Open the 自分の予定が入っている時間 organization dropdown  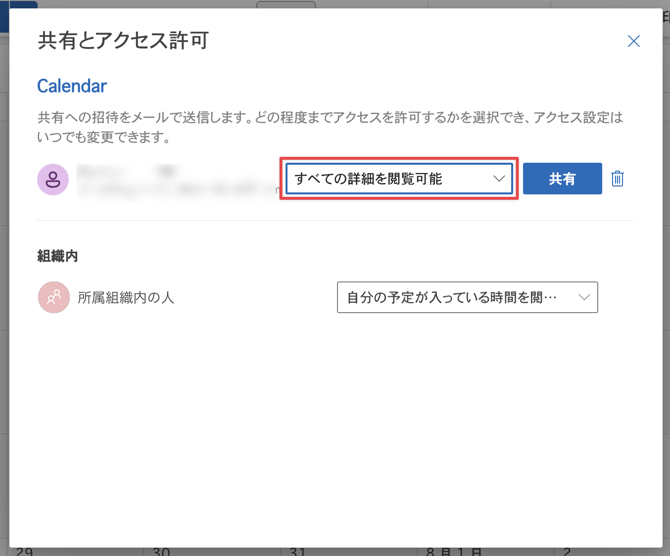[466, 297]
